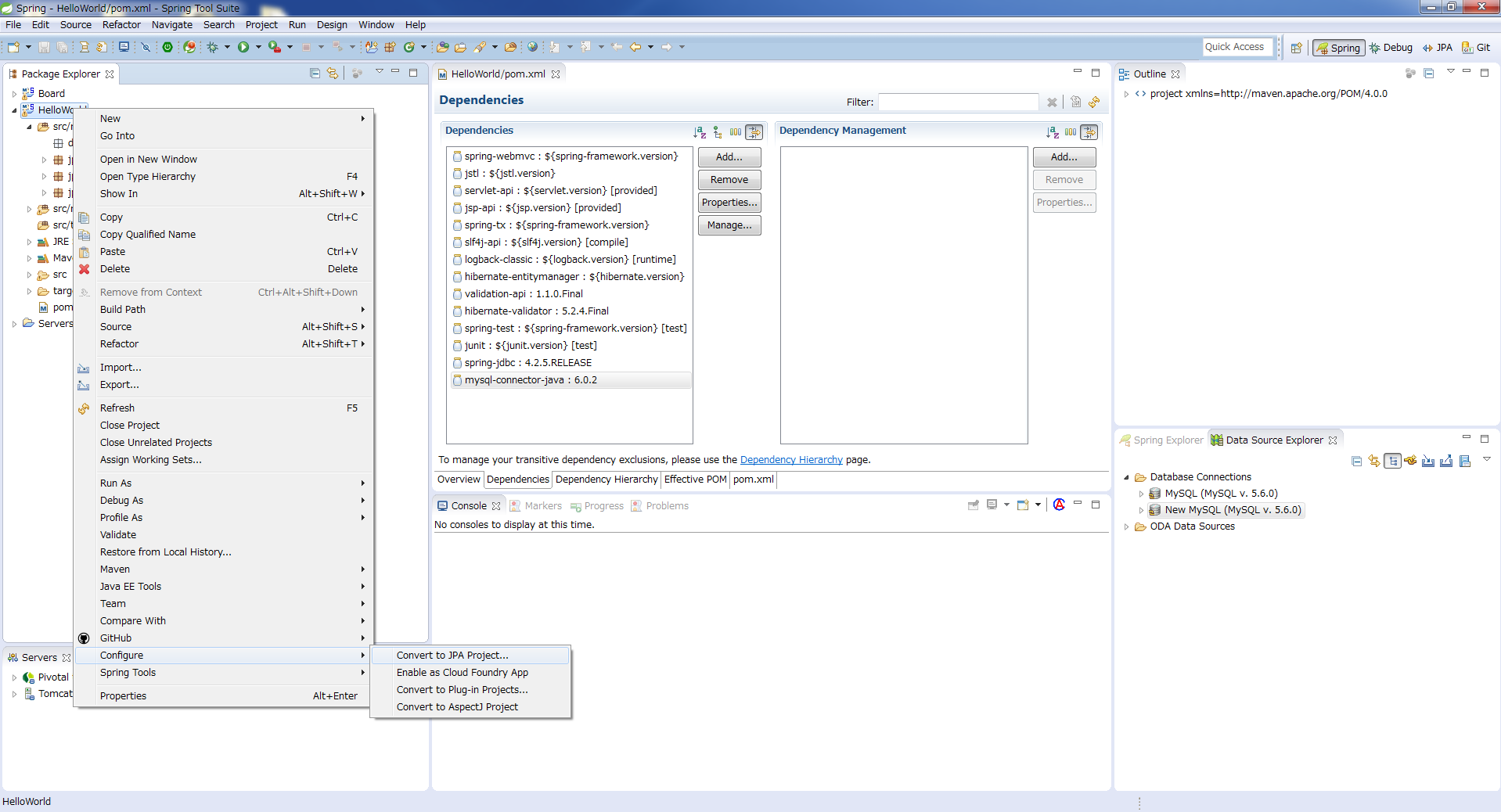Click the green Run button in toolbar
The height and width of the screenshot is (812, 1501).
click(243, 47)
